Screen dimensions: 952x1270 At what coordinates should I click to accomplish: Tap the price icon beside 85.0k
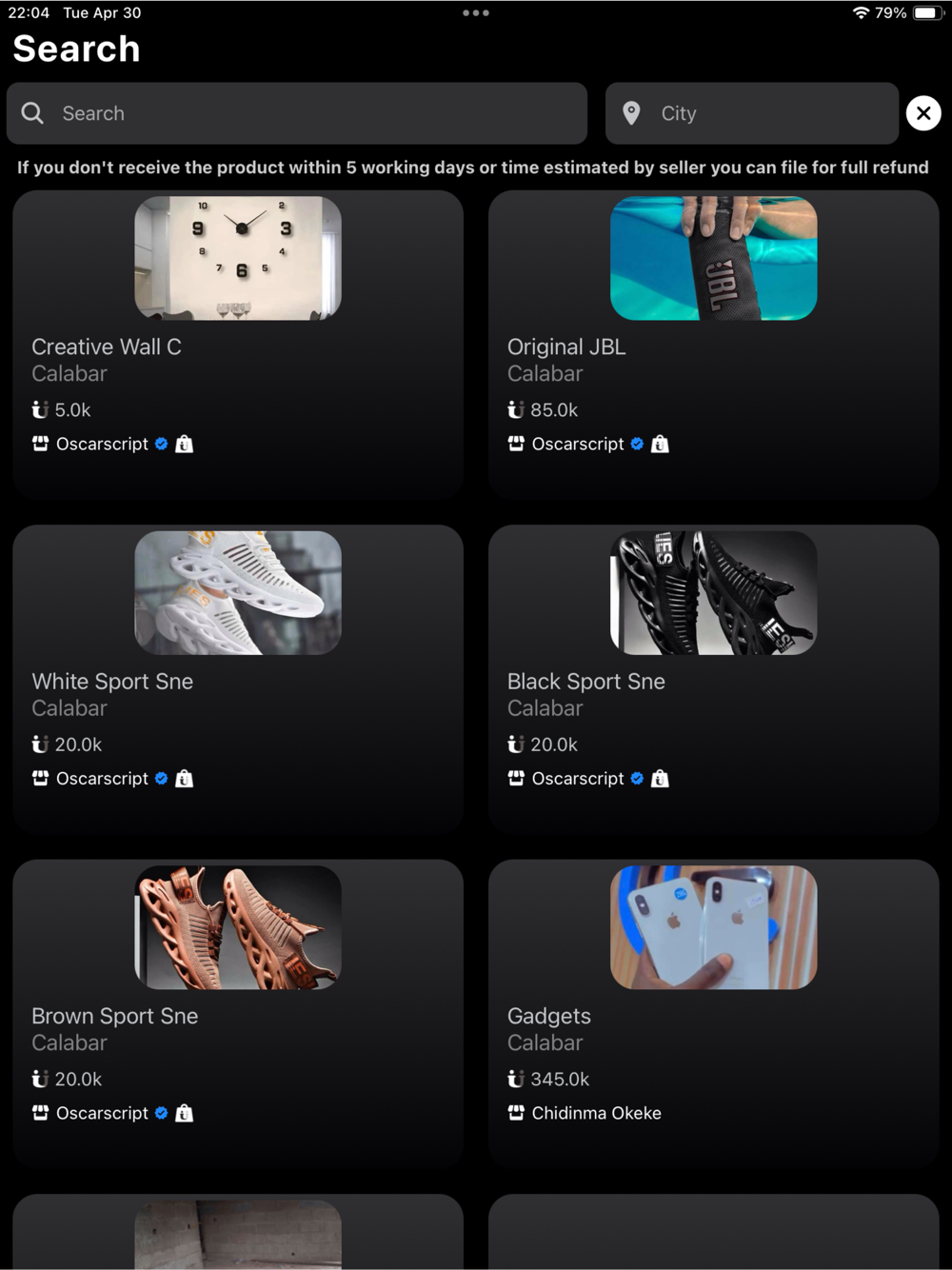[x=516, y=410]
